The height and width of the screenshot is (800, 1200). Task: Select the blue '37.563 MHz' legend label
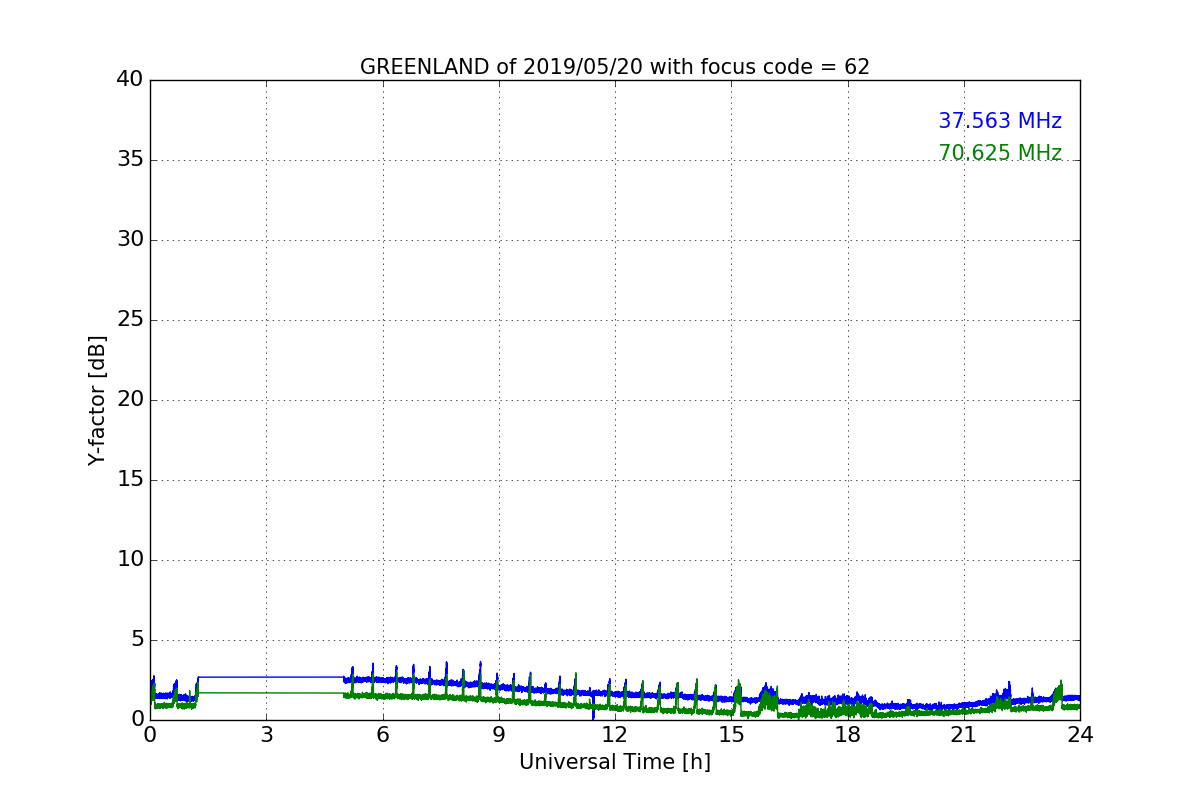1000,121
